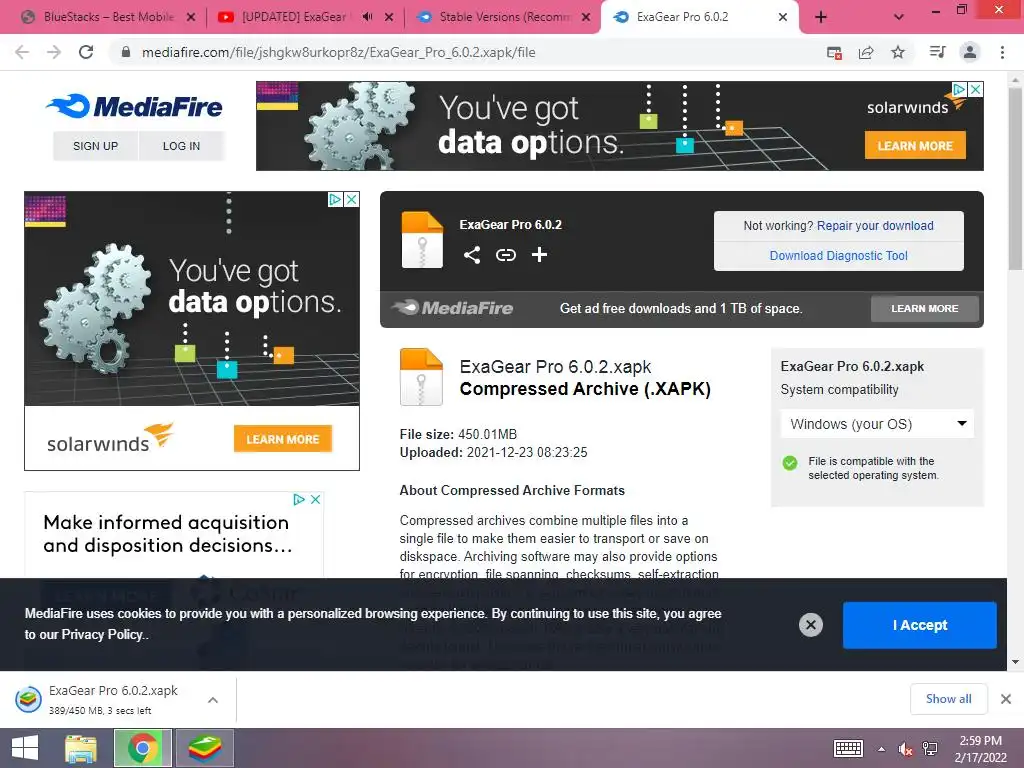Close the left solarwinds ad
This screenshot has width=1024, height=768.
[351, 199]
